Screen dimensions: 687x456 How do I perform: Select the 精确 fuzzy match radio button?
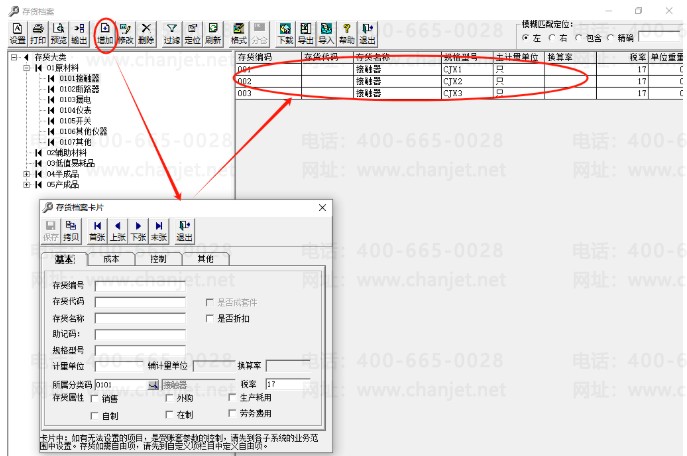pos(610,38)
